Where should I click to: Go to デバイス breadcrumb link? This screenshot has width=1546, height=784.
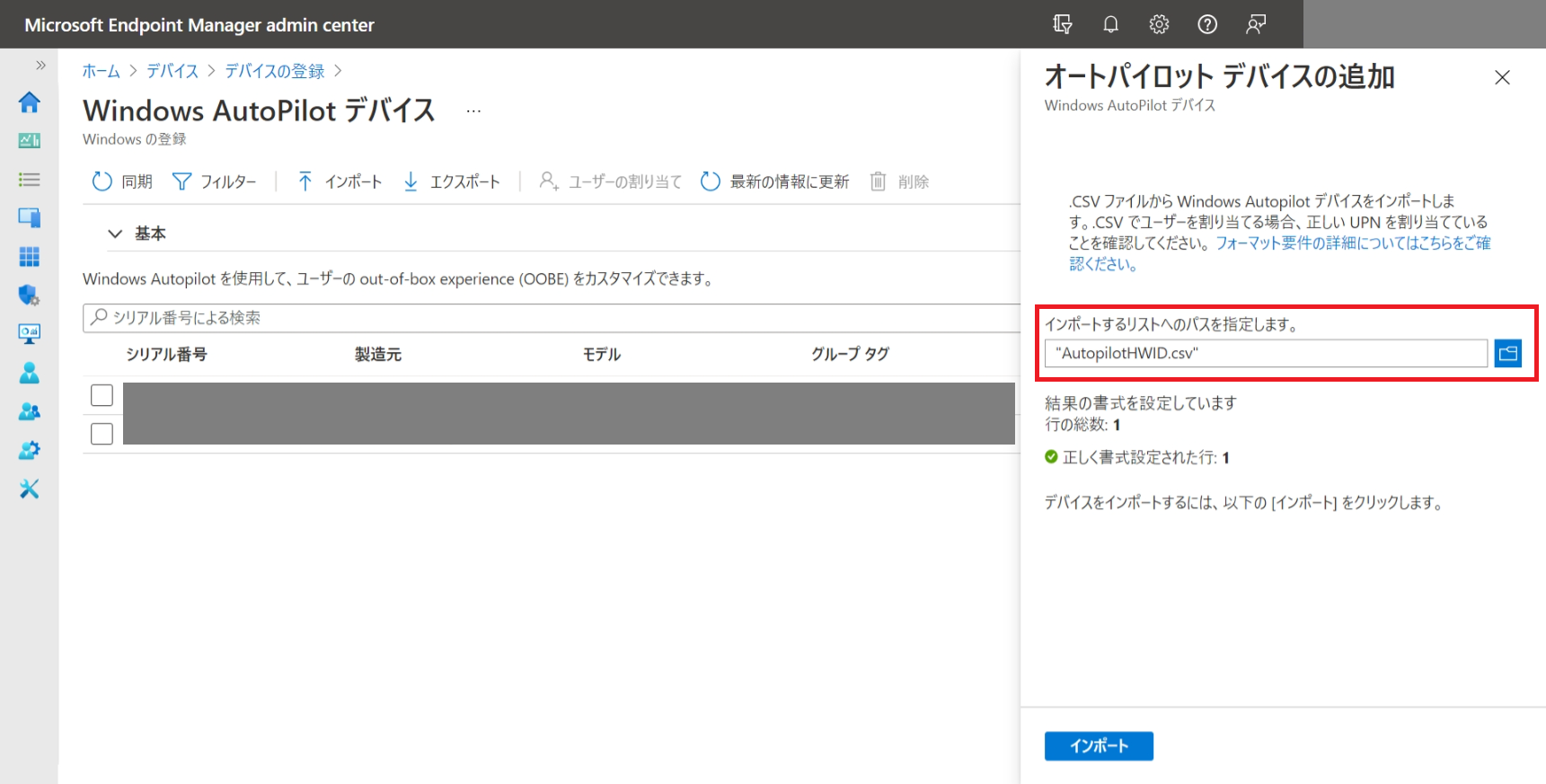(x=172, y=71)
